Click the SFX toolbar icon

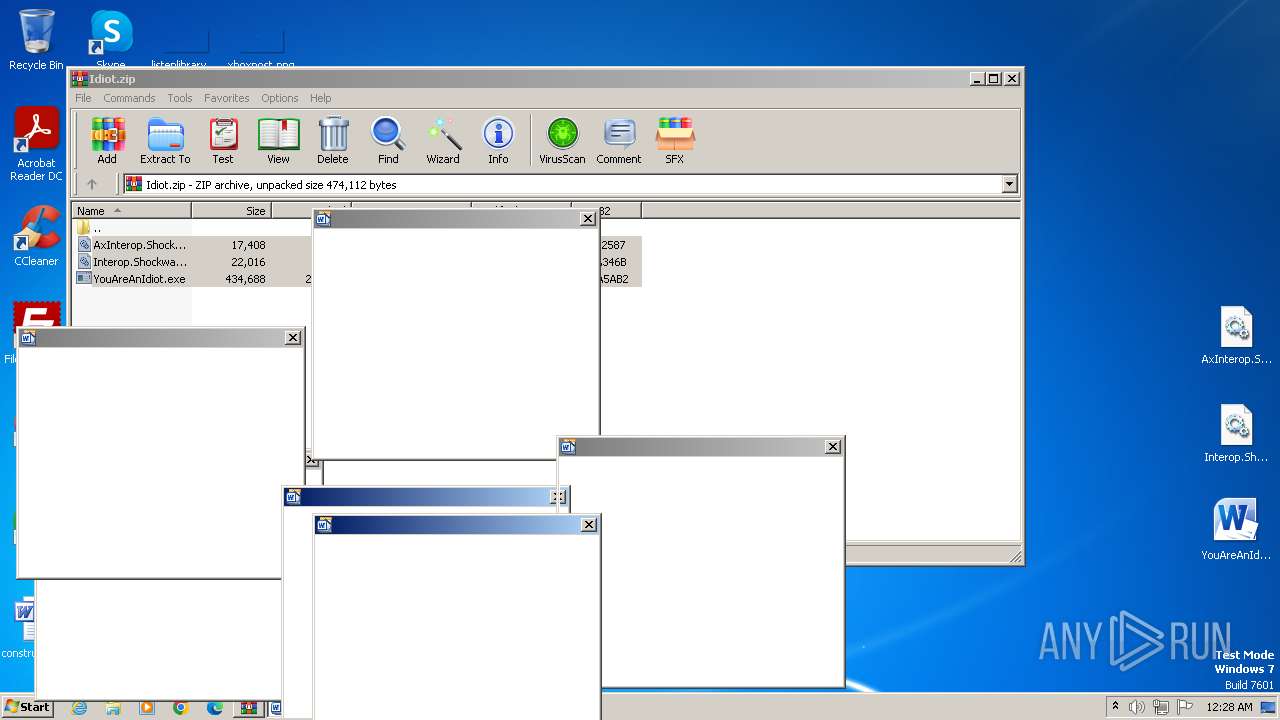[675, 141]
